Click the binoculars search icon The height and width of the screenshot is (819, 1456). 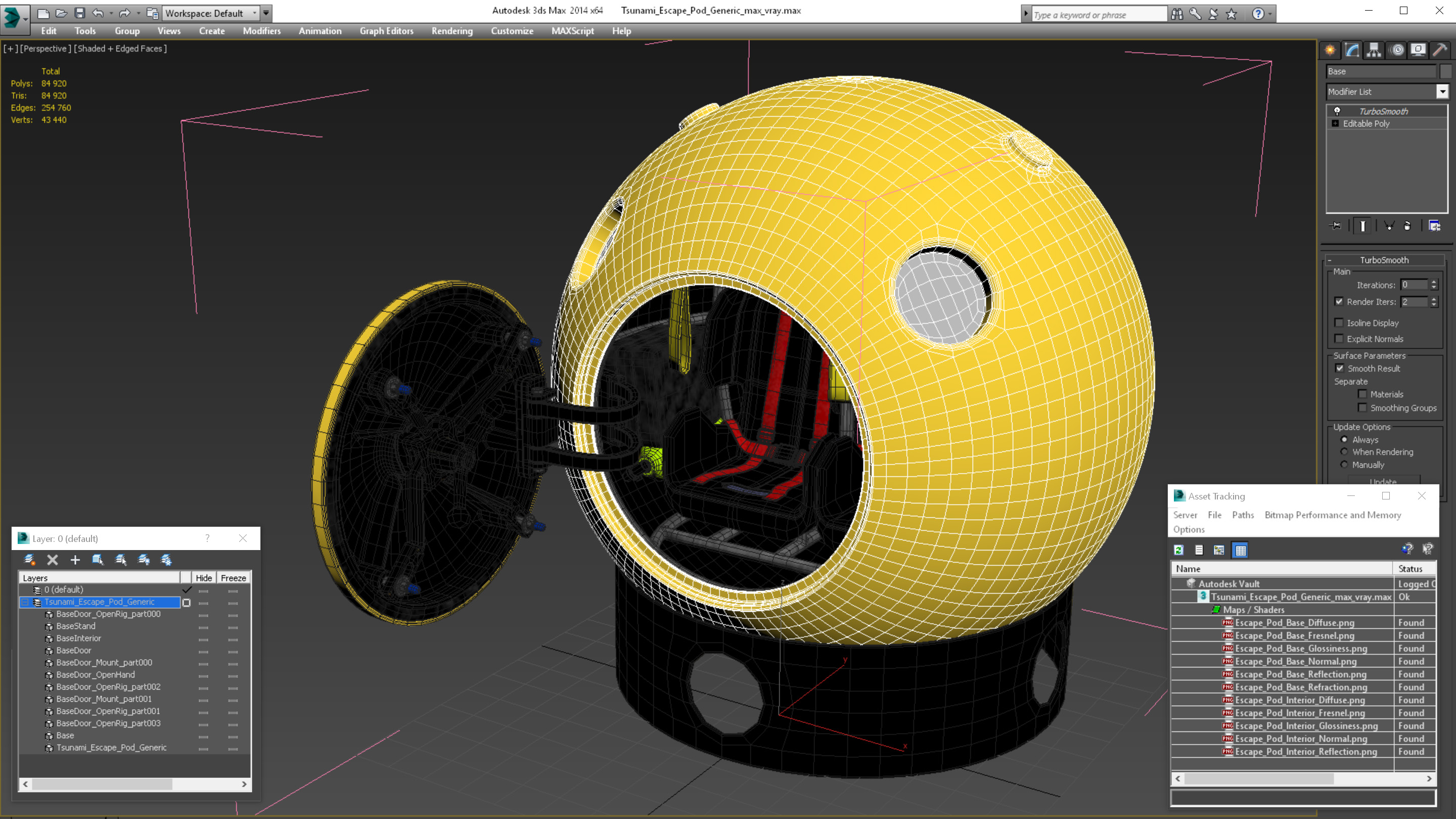tap(1177, 14)
